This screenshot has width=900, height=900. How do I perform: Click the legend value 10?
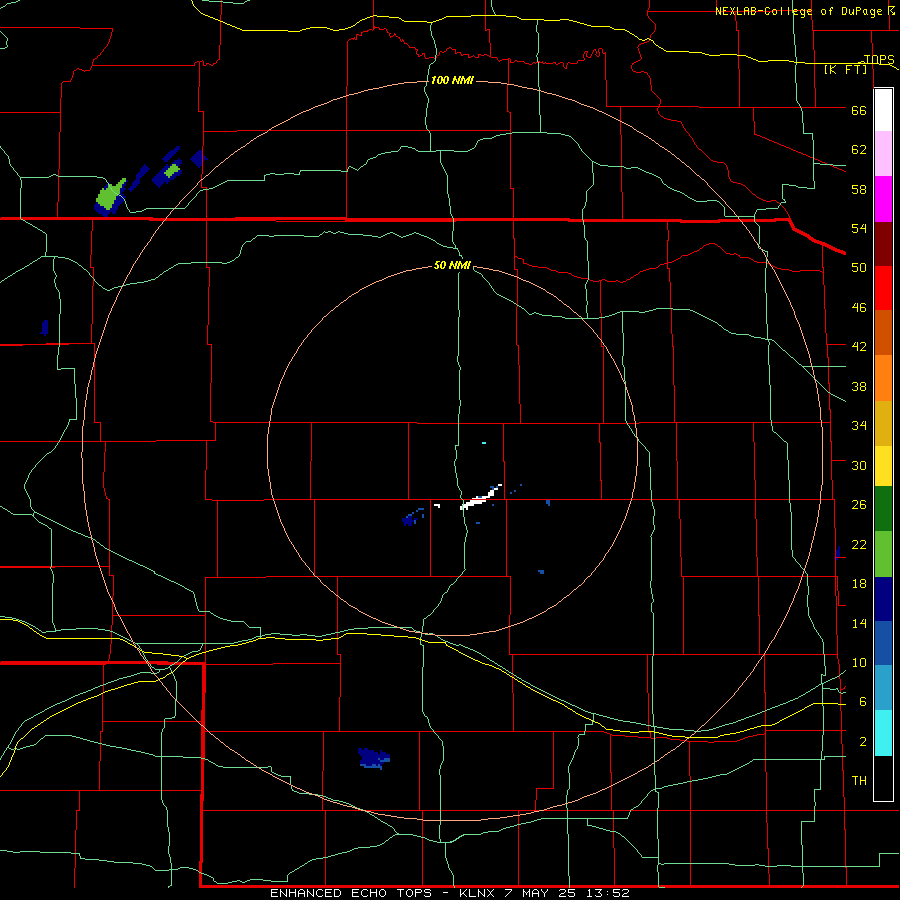[859, 662]
